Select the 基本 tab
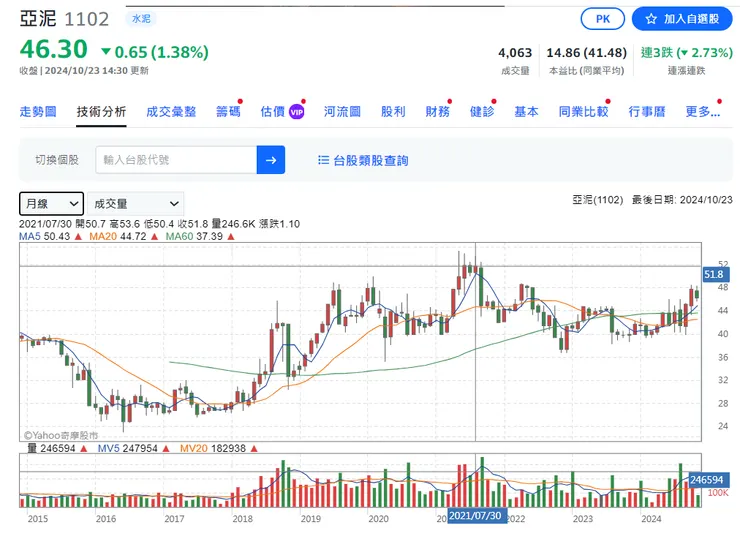The image size is (740, 536). point(526,112)
